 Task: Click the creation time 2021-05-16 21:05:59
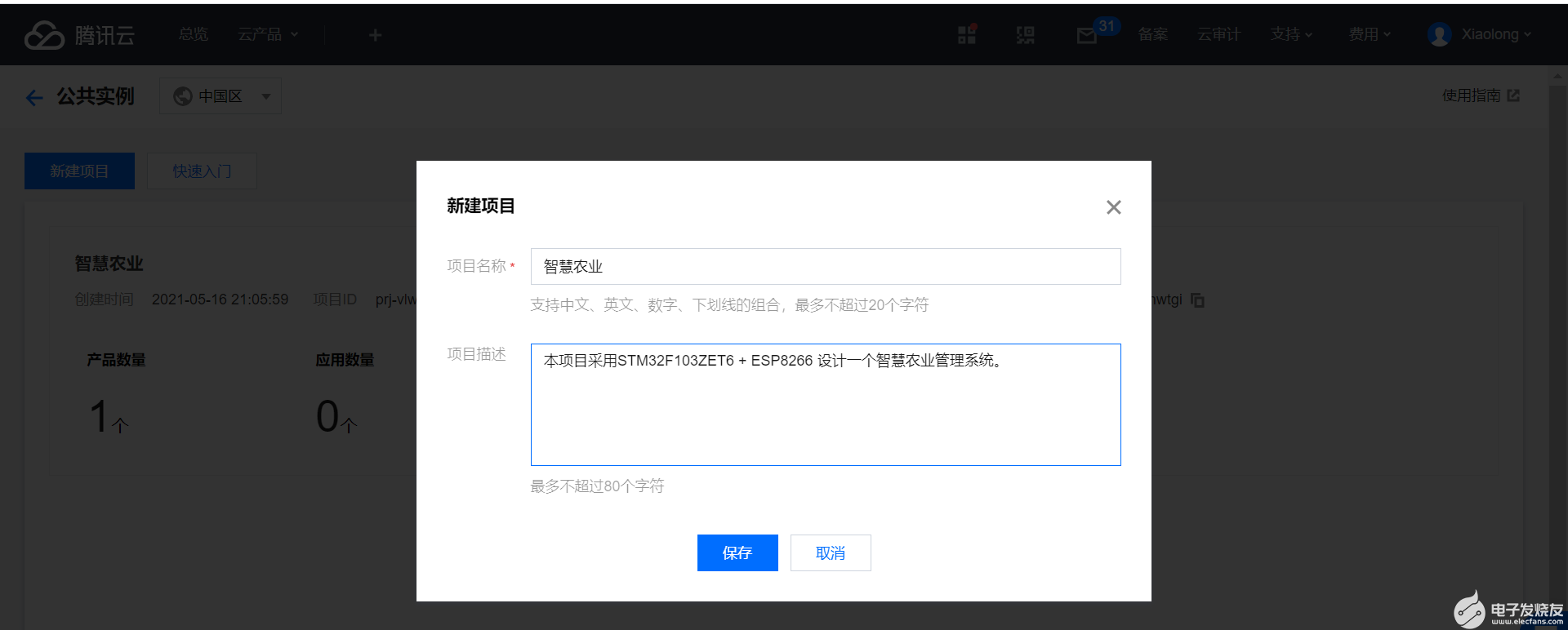coord(220,299)
